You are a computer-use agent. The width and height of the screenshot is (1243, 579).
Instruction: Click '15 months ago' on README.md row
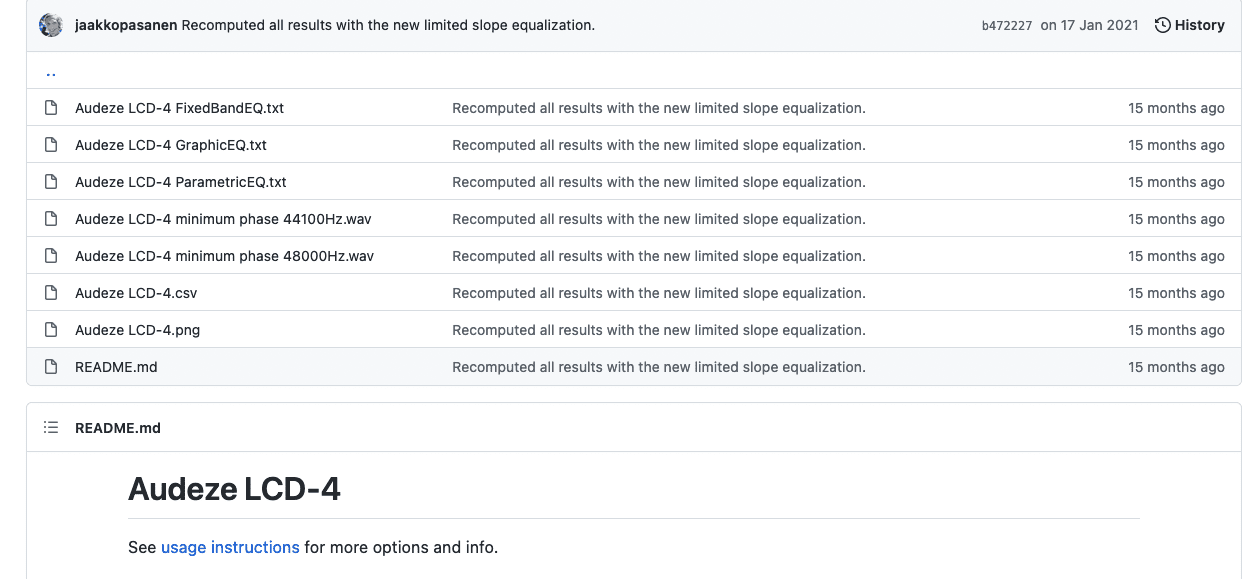coord(1176,367)
